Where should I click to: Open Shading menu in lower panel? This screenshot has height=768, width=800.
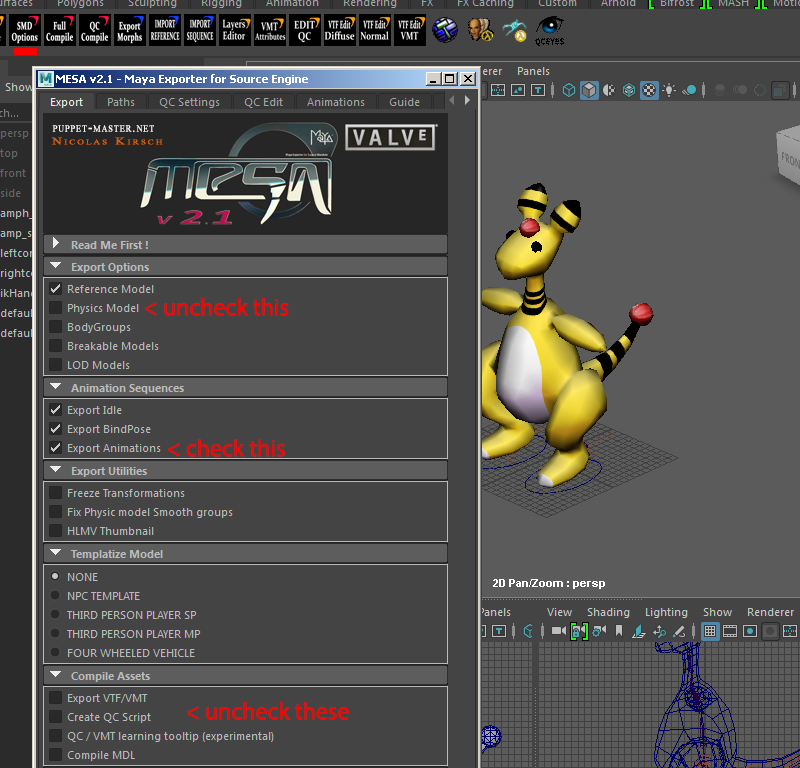point(608,612)
